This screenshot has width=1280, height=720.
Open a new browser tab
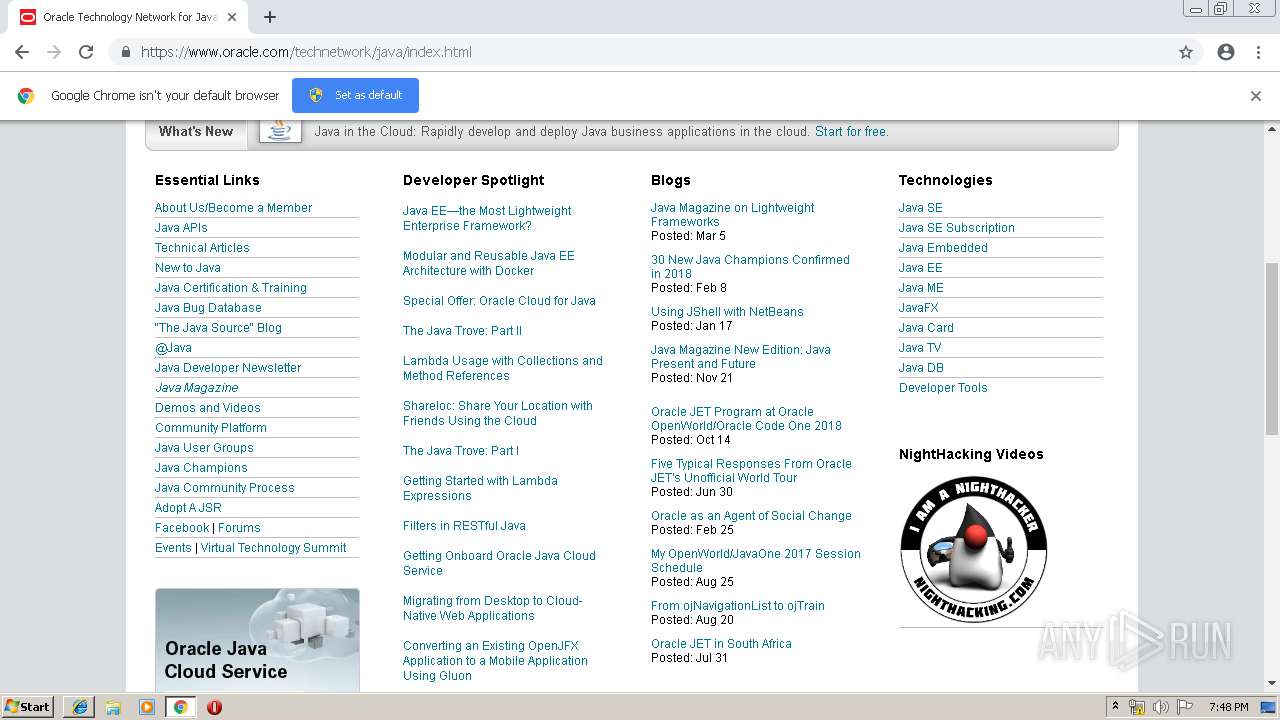270,17
